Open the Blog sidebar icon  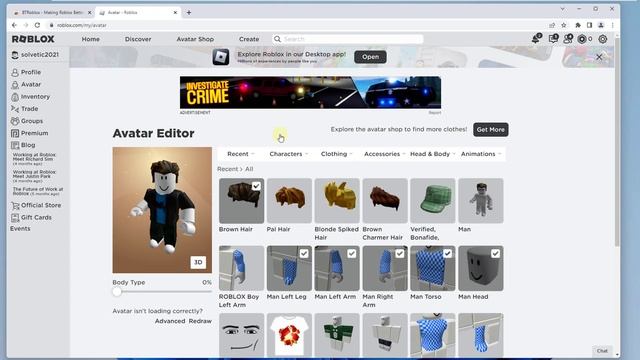15,145
